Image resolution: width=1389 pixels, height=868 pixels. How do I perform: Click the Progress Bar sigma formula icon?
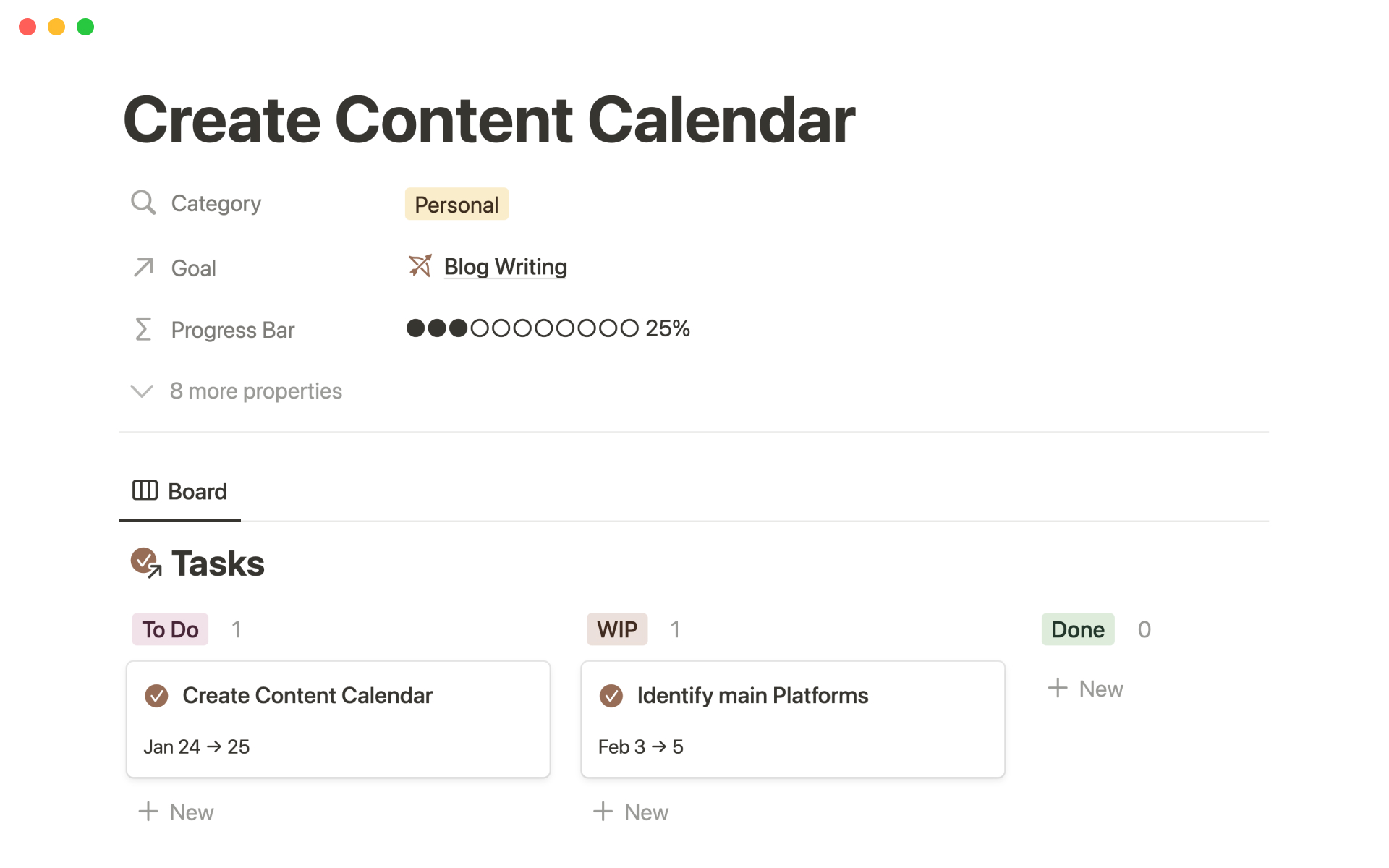click(143, 329)
